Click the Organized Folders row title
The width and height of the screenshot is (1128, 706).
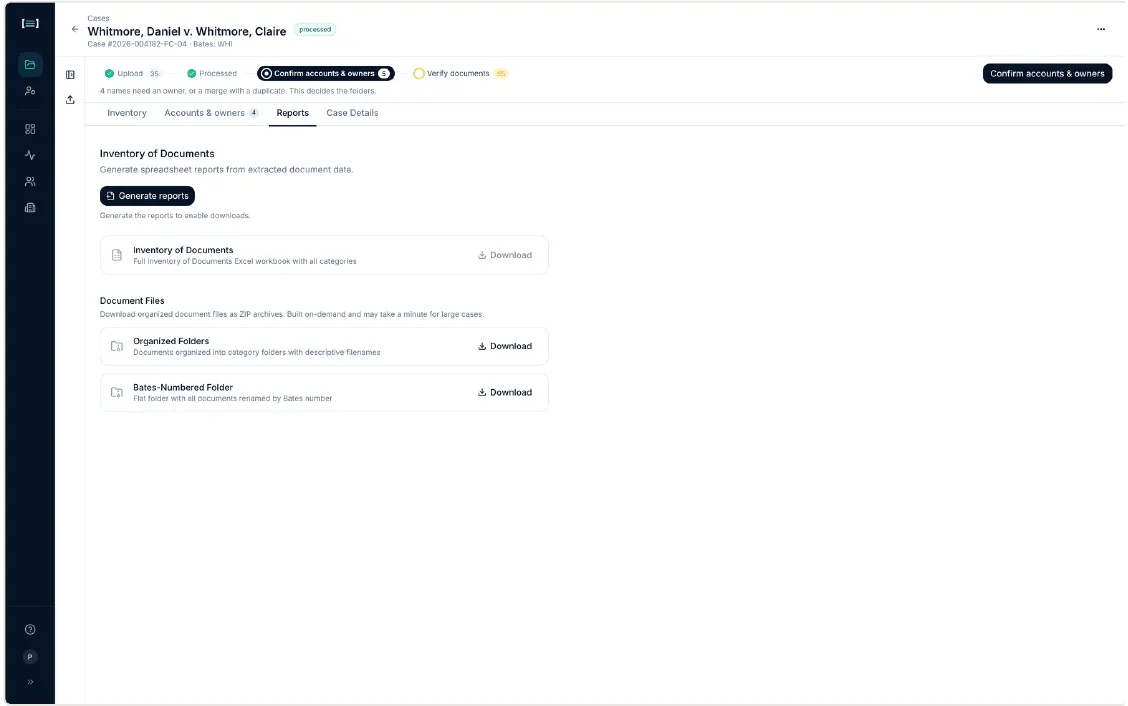171,341
